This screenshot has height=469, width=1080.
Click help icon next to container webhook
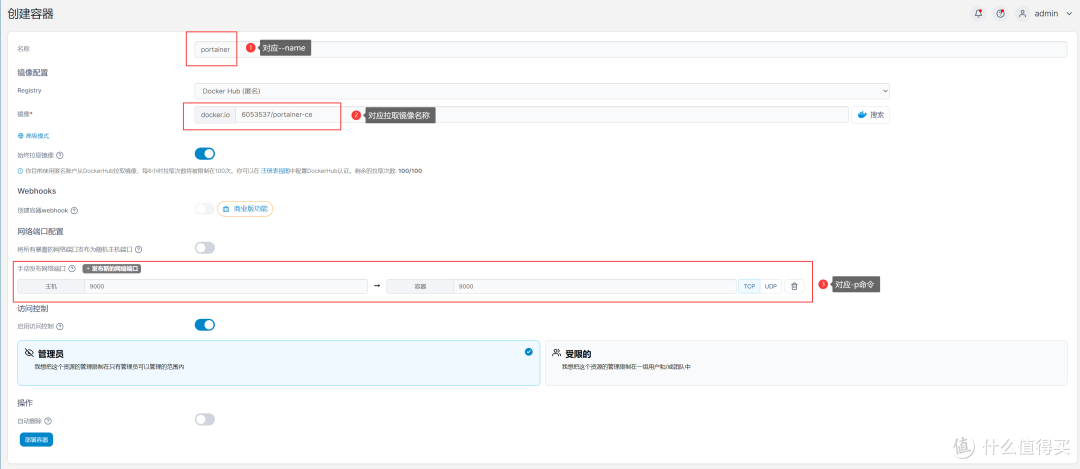point(74,211)
